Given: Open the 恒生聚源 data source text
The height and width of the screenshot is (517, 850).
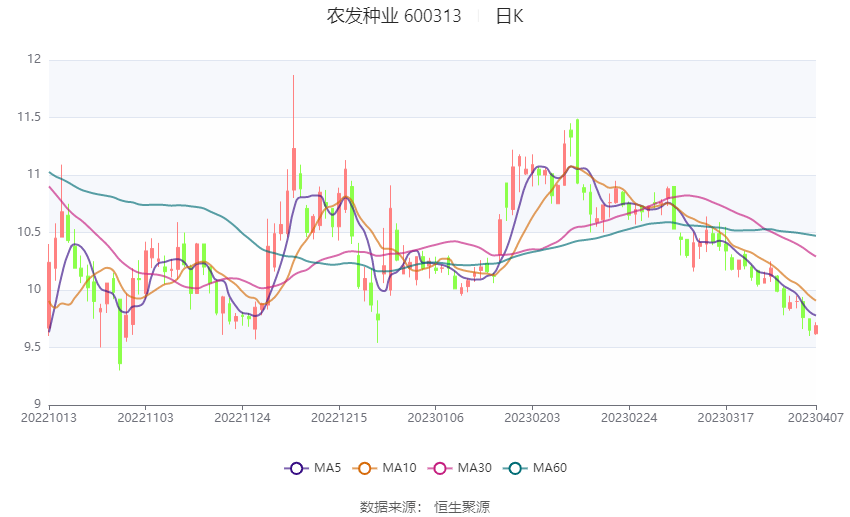Looking at the screenshot, I should tap(462, 507).
